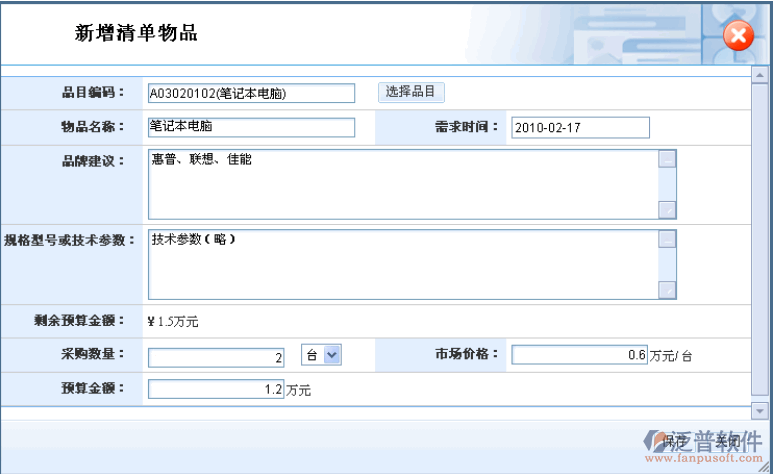
Task: Click the 保存 button at bottom
Action: 674,441
